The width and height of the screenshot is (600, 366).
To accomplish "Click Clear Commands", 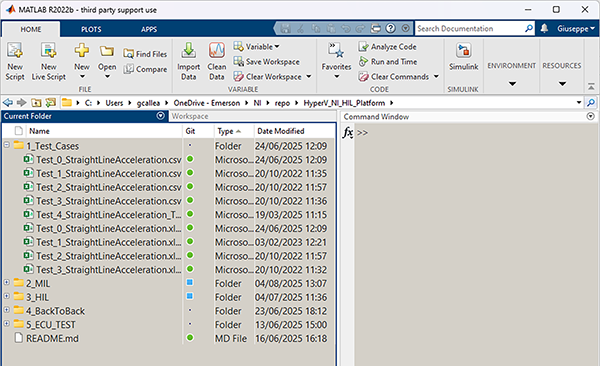I will (394, 77).
